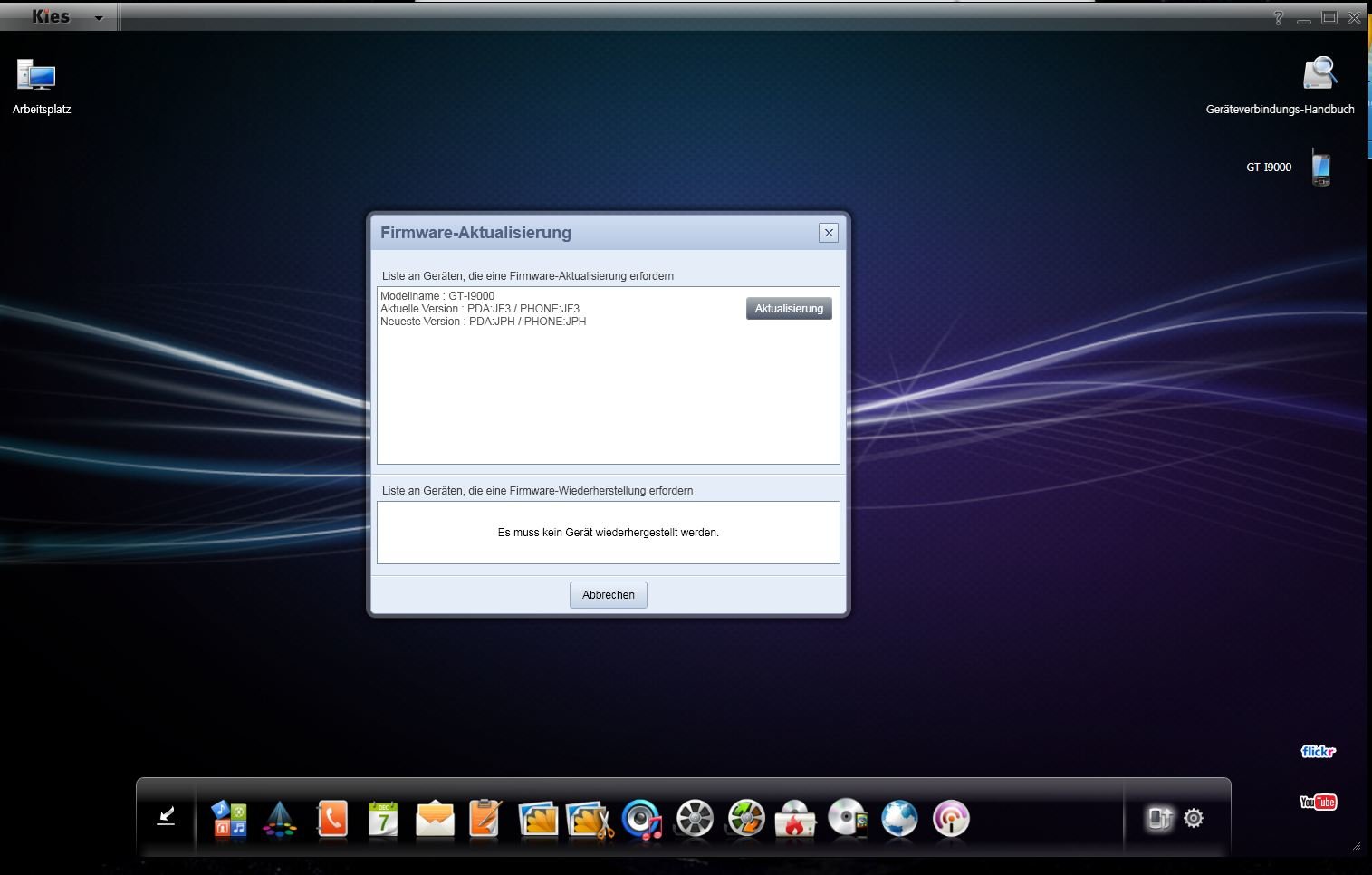Click the phone firmware upgrade icon in dock
Screen dimensions: 1372x875
pos(1160,818)
